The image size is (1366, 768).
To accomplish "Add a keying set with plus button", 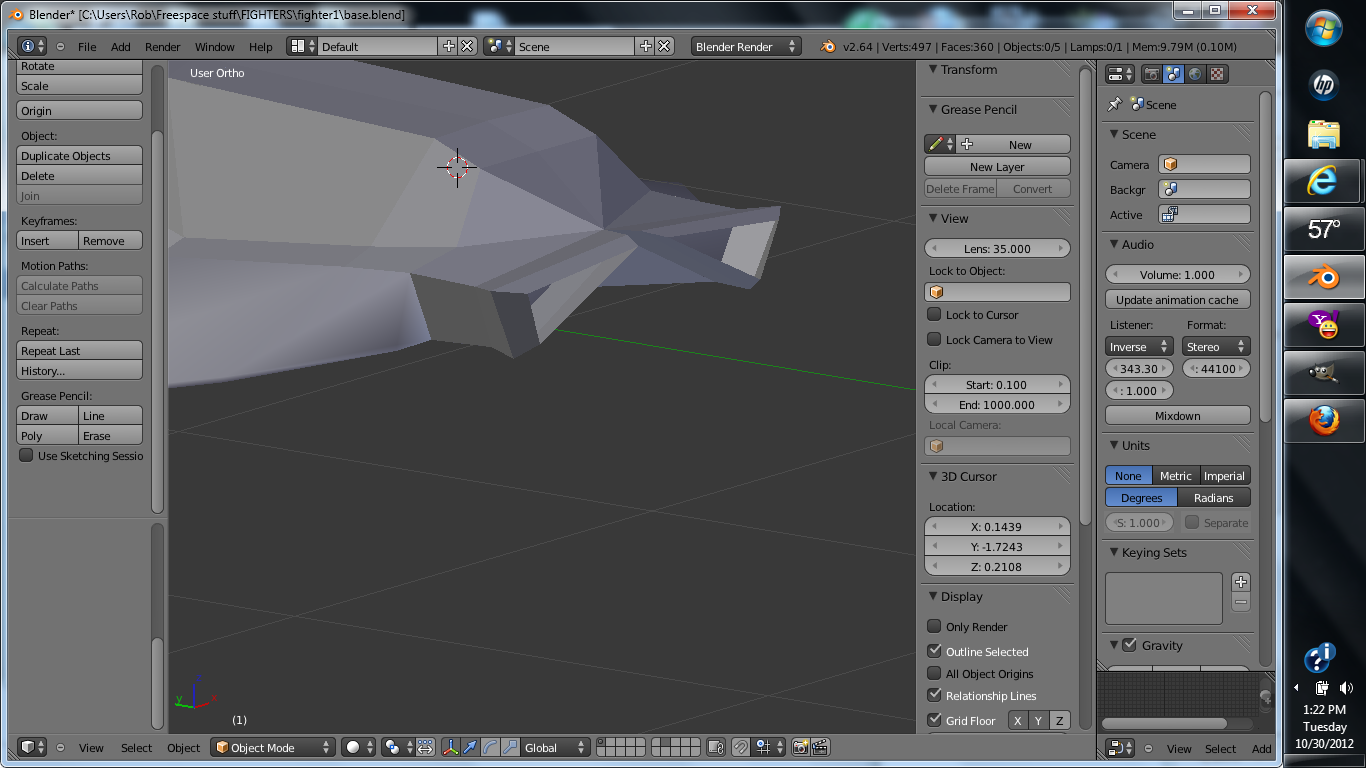I will (1241, 582).
